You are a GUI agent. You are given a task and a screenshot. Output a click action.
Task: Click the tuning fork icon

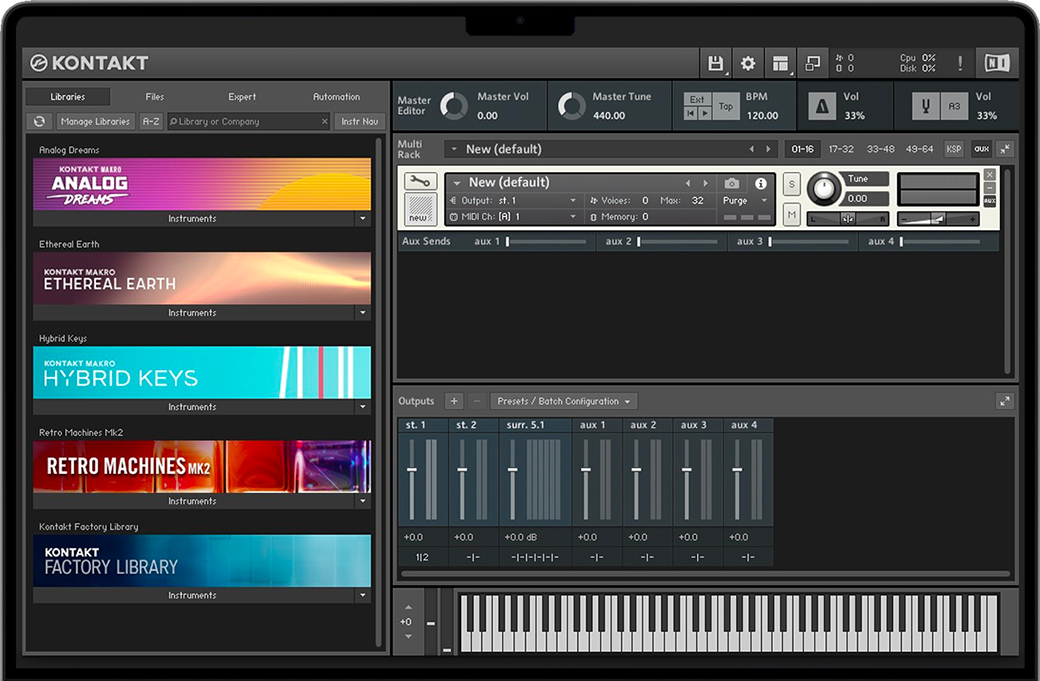coord(925,107)
